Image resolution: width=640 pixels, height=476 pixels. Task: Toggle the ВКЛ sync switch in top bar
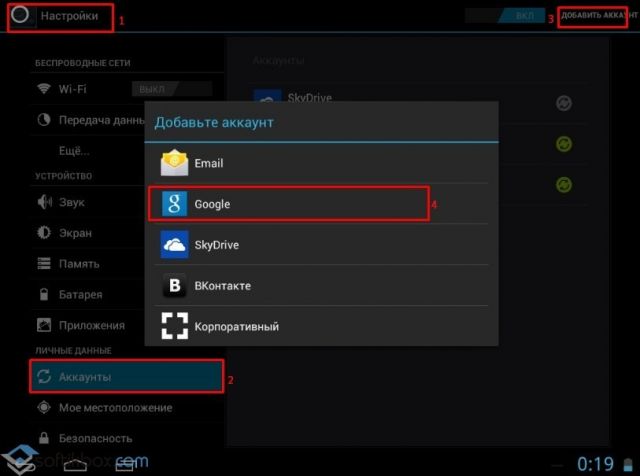(x=505, y=16)
